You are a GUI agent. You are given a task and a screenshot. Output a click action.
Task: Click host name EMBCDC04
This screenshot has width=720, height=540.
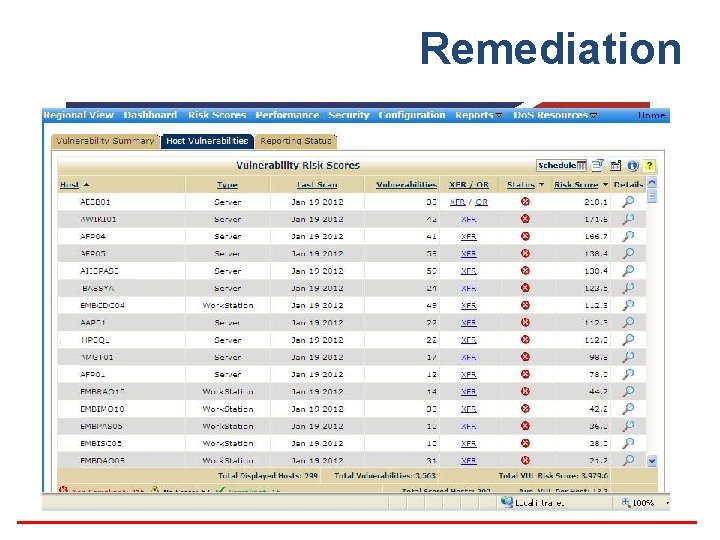click(102, 306)
